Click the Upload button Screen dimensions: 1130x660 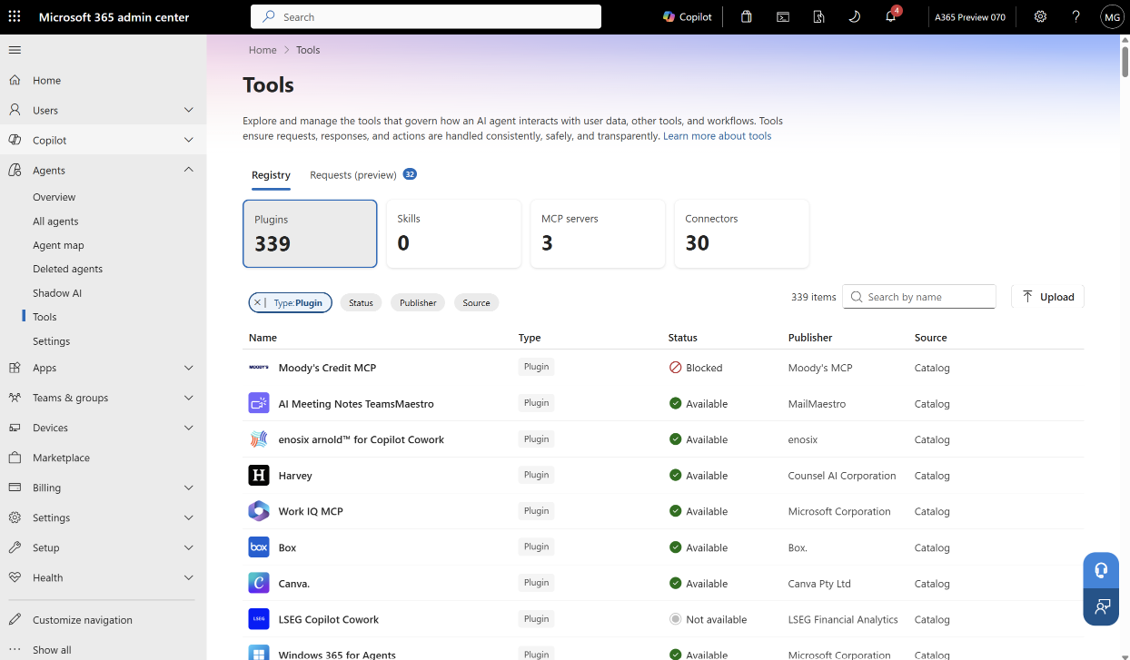tap(1048, 297)
